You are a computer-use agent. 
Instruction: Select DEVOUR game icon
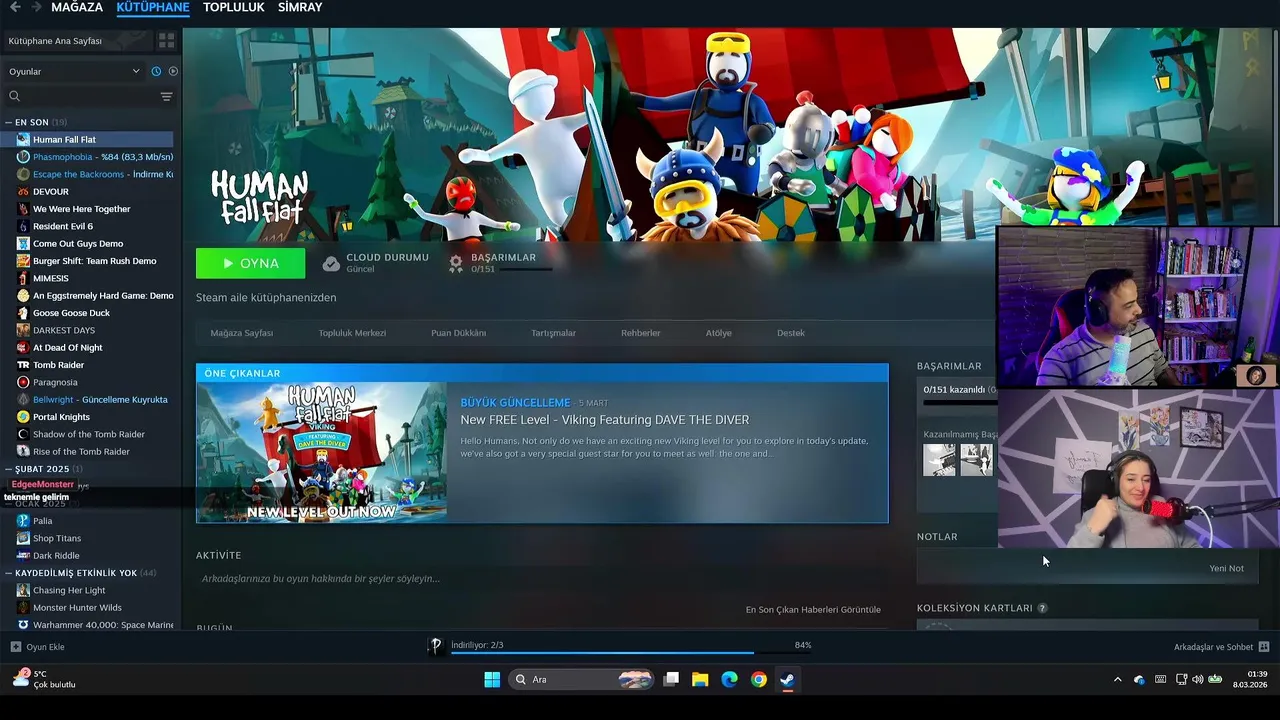[23, 192]
